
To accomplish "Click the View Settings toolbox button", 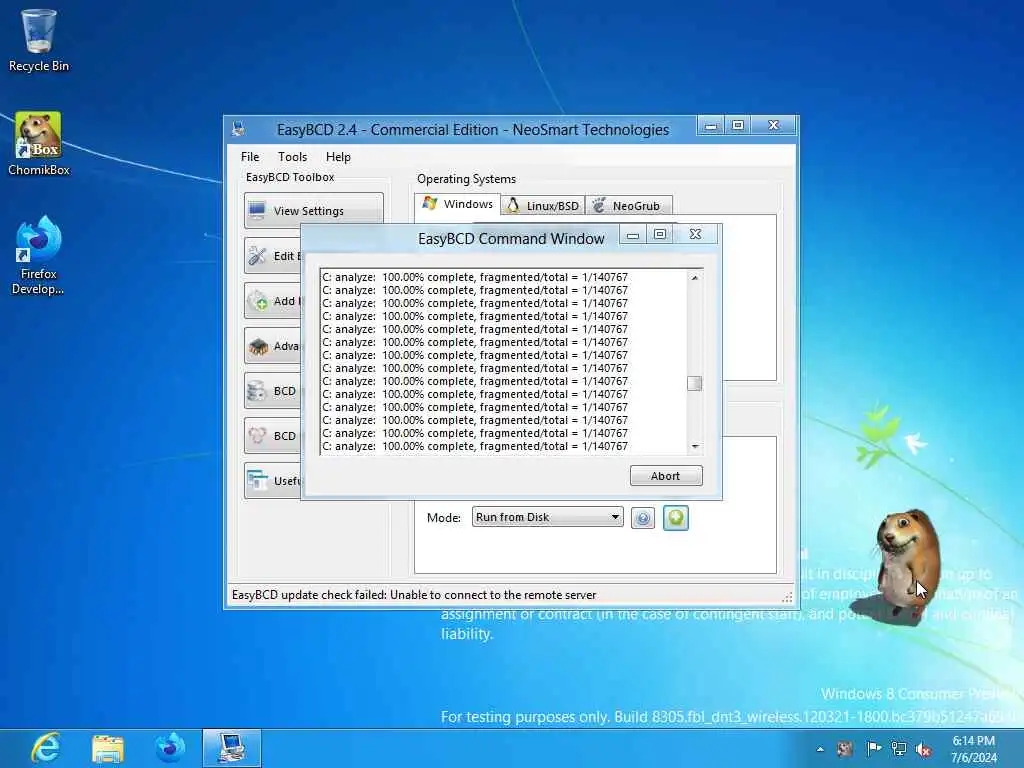I will coord(313,210).
